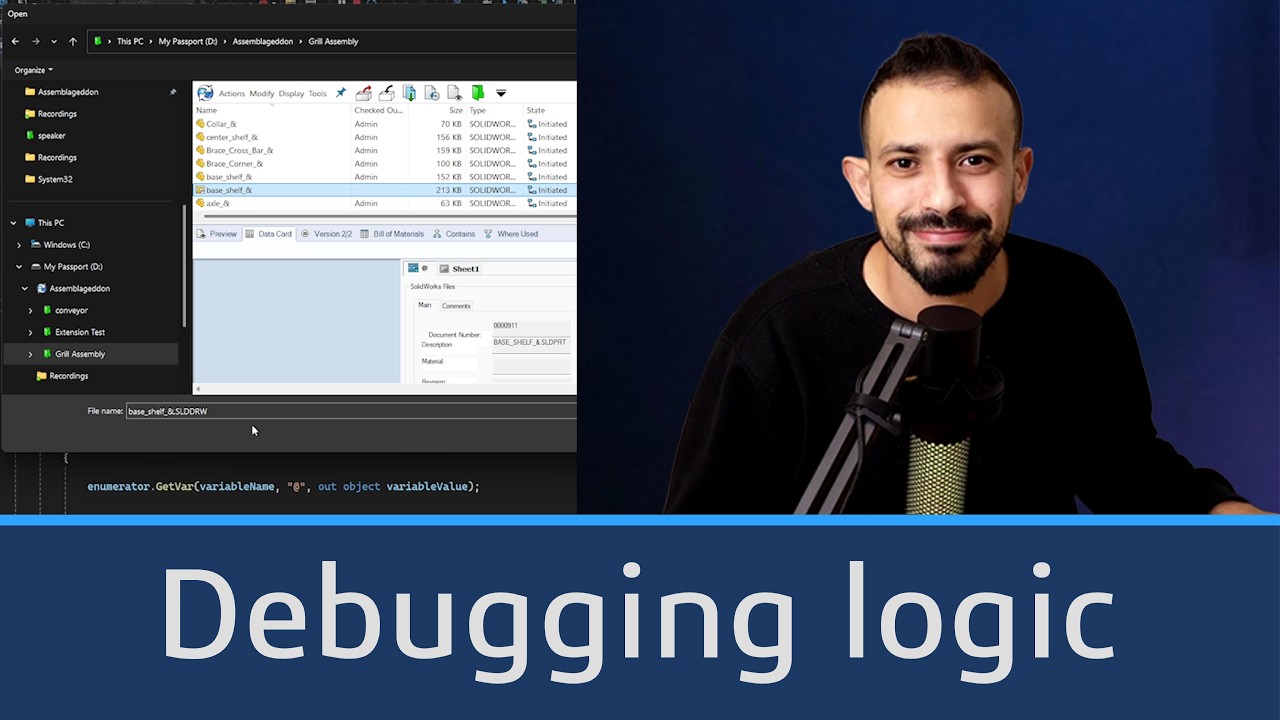This screenshot has height=720, width=1280.
Task: Open the Tools menu
Action: pyautogui.click(x=317, y=94)
